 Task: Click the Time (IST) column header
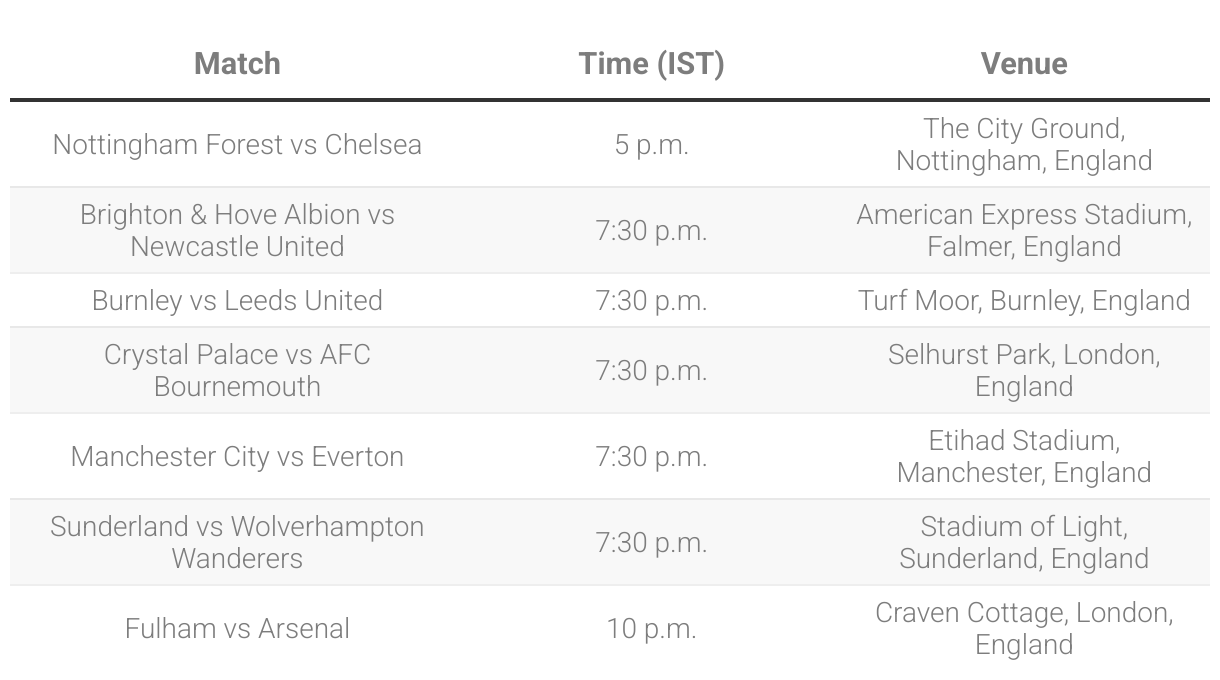(651, 64)
